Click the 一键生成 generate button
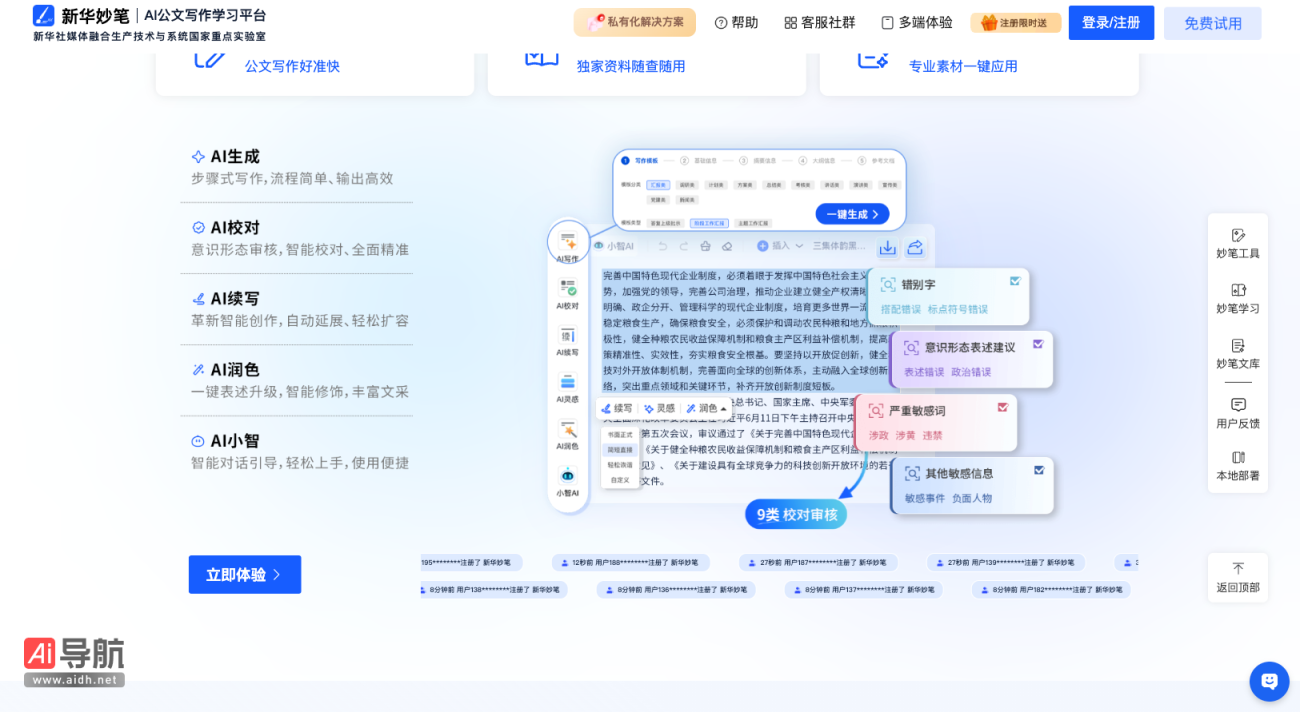This screenshot has width=1300, height=712. click(852, 214)
